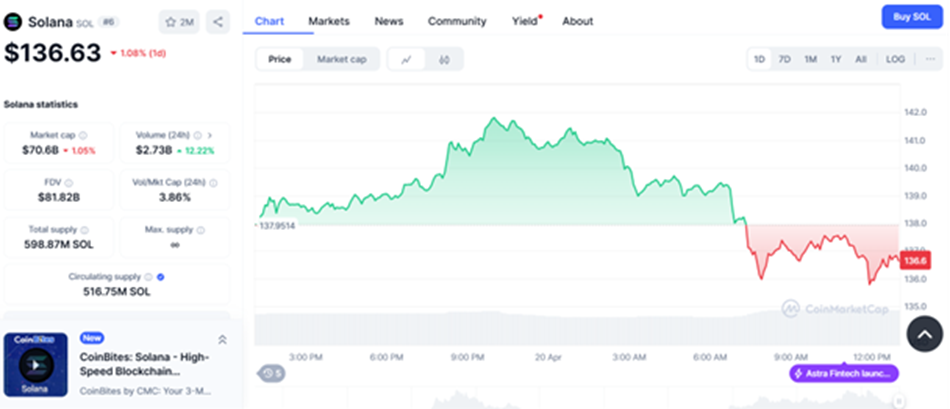Click Volume (24h) info icon
950x409 pixels.
(x=198, y=136)
